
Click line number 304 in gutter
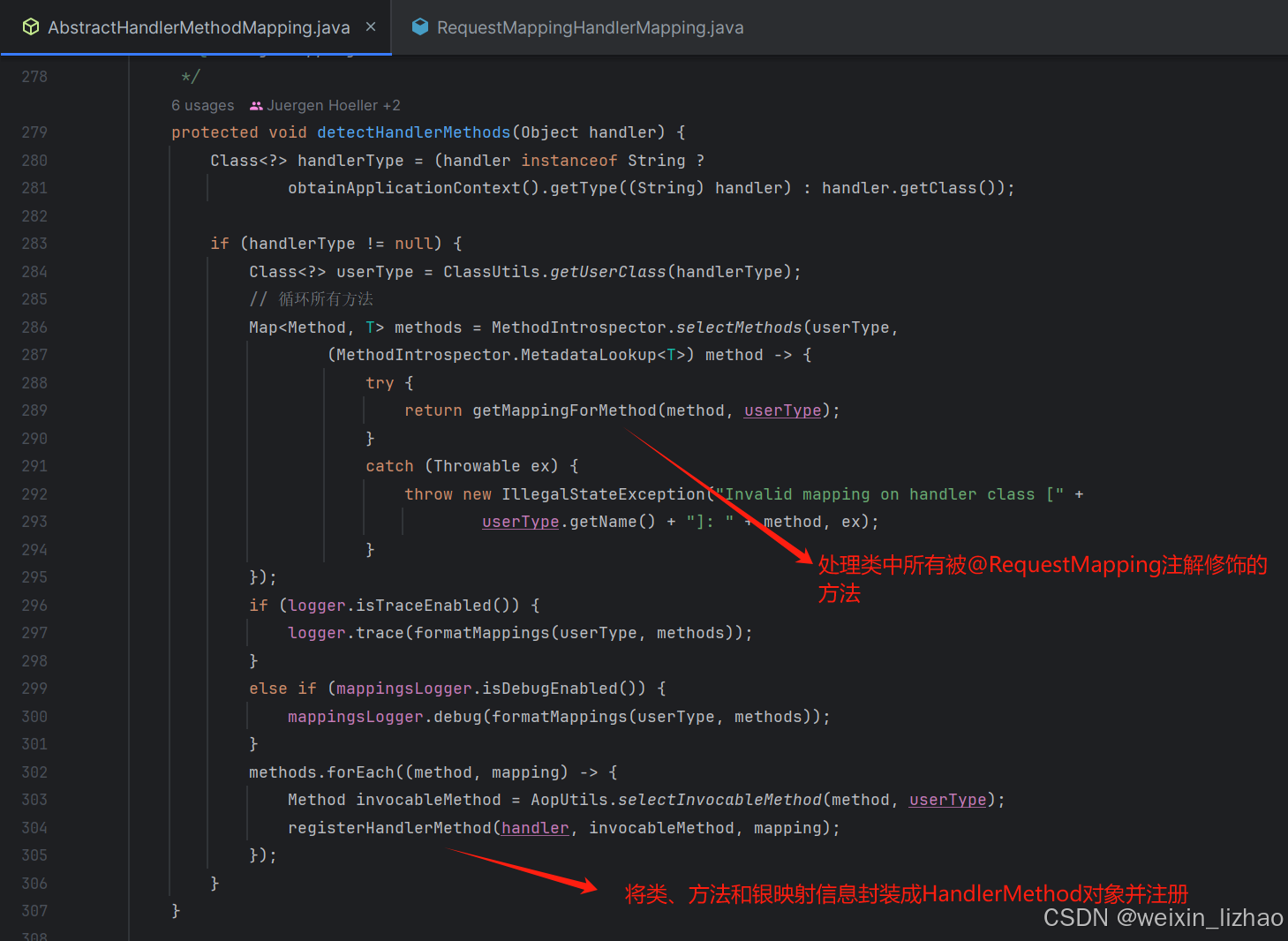coord(34,828)
